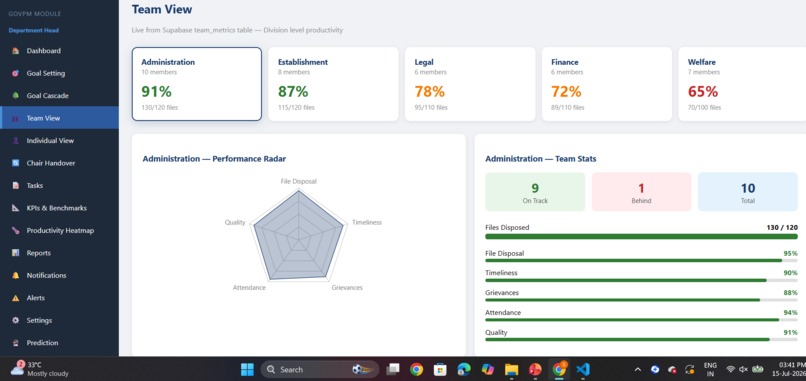
Task: Click the Productivity Heatmap icon
Action: point(15,230)
